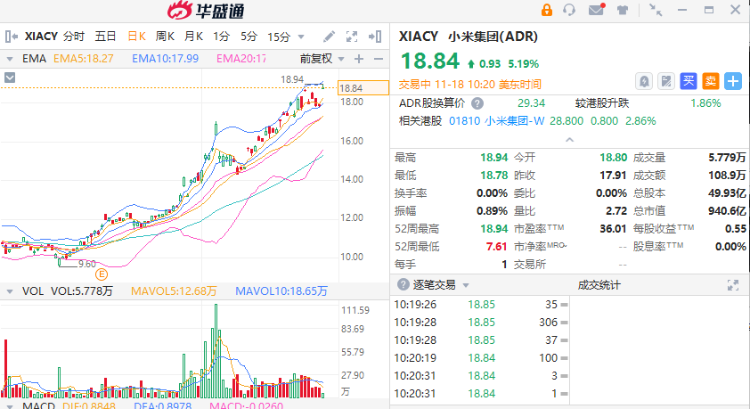Zoom in the chart with plus icon
Viewport: 750px width, 409px height.
point(359,59)
